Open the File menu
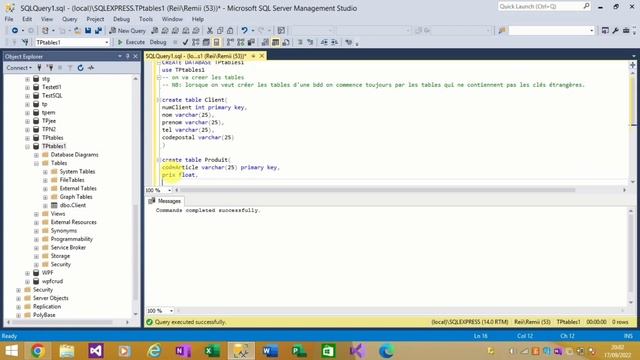This screenshot has height=360, width=640. pos(9,19)
